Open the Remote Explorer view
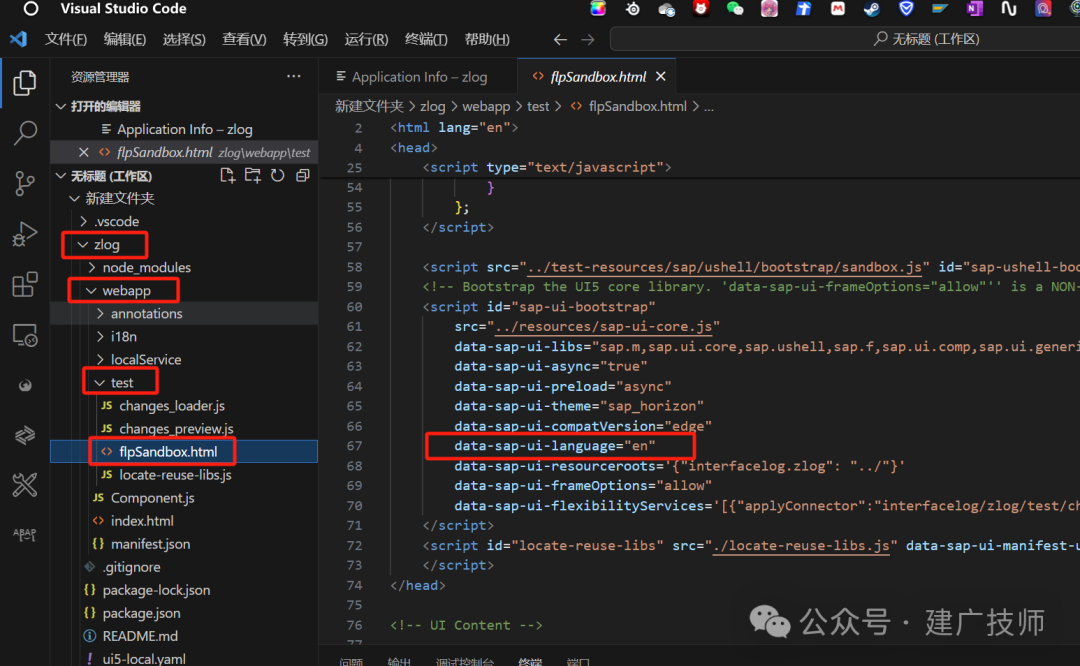 point(25,335)
